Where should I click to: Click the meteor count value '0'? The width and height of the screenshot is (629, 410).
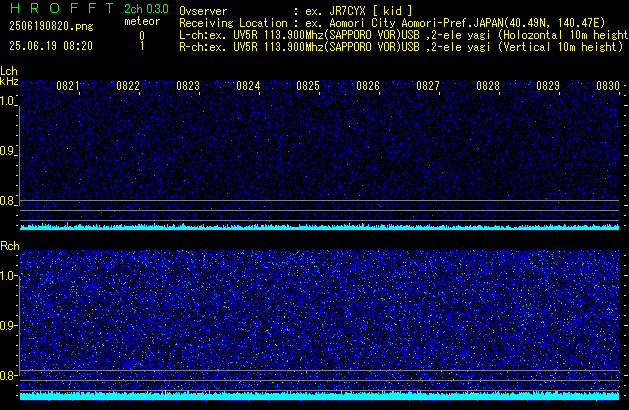tap(142, 36)
